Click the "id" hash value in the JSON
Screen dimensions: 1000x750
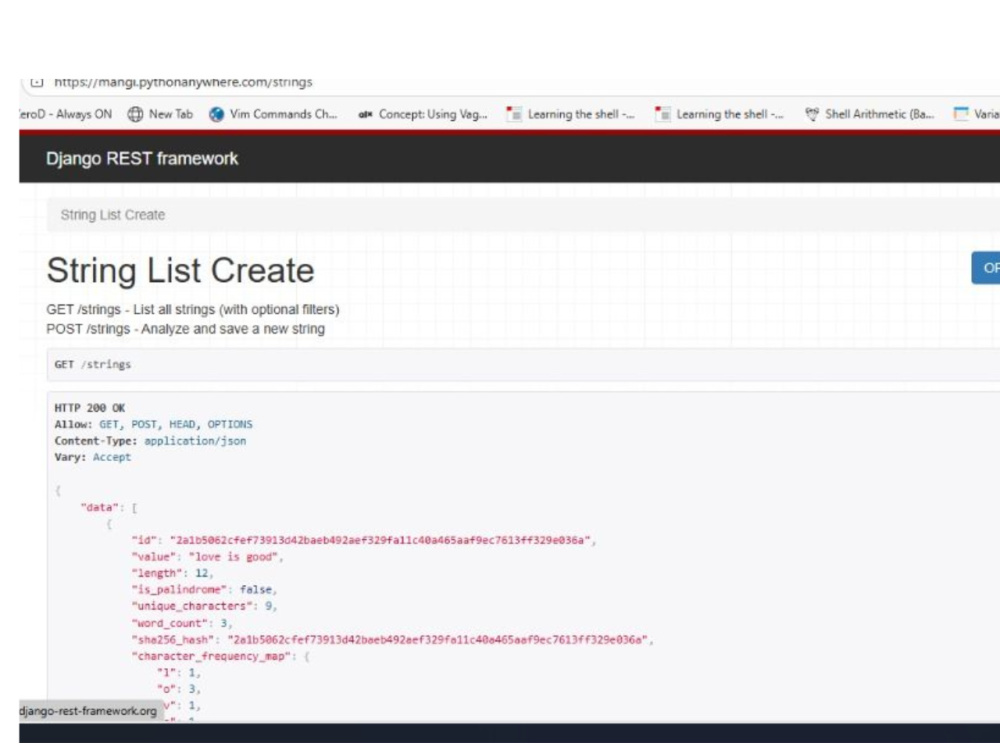[380, 541]
